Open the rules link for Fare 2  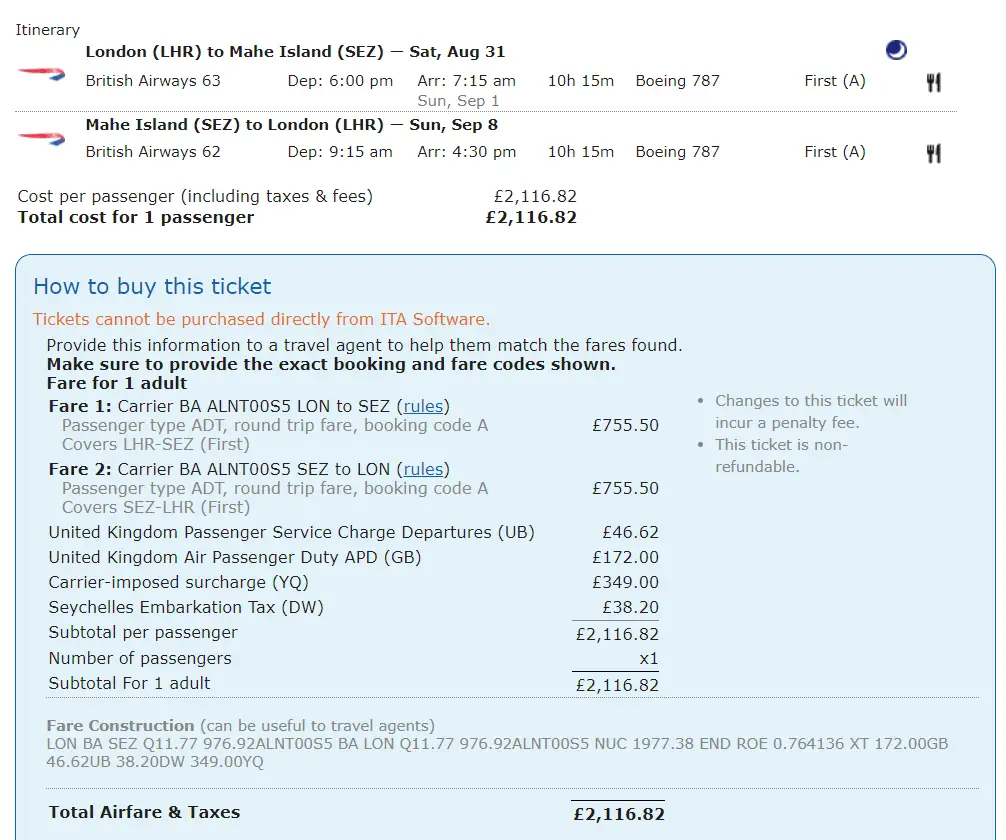click(x=423, y=469)
